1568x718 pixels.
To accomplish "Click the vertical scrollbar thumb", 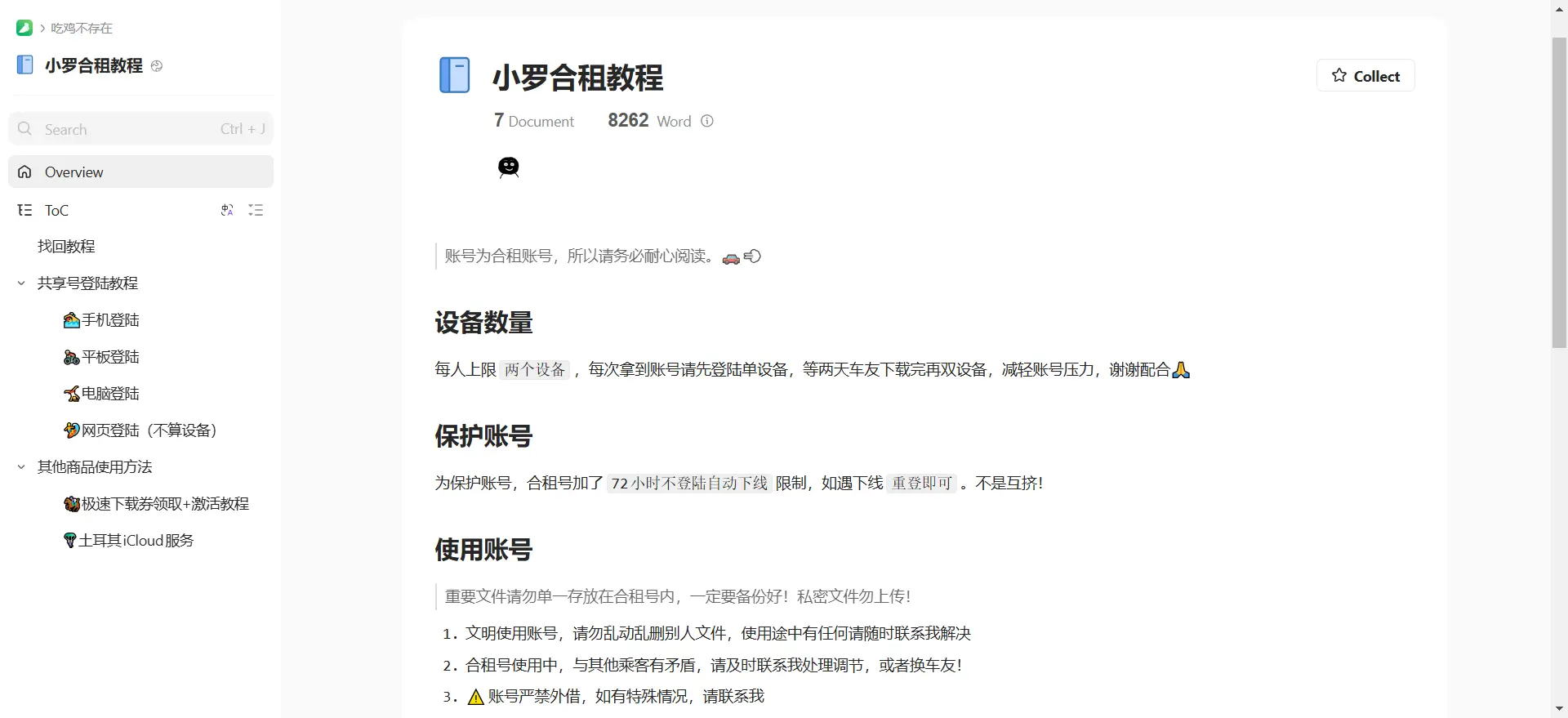I will coord(1560,192).
